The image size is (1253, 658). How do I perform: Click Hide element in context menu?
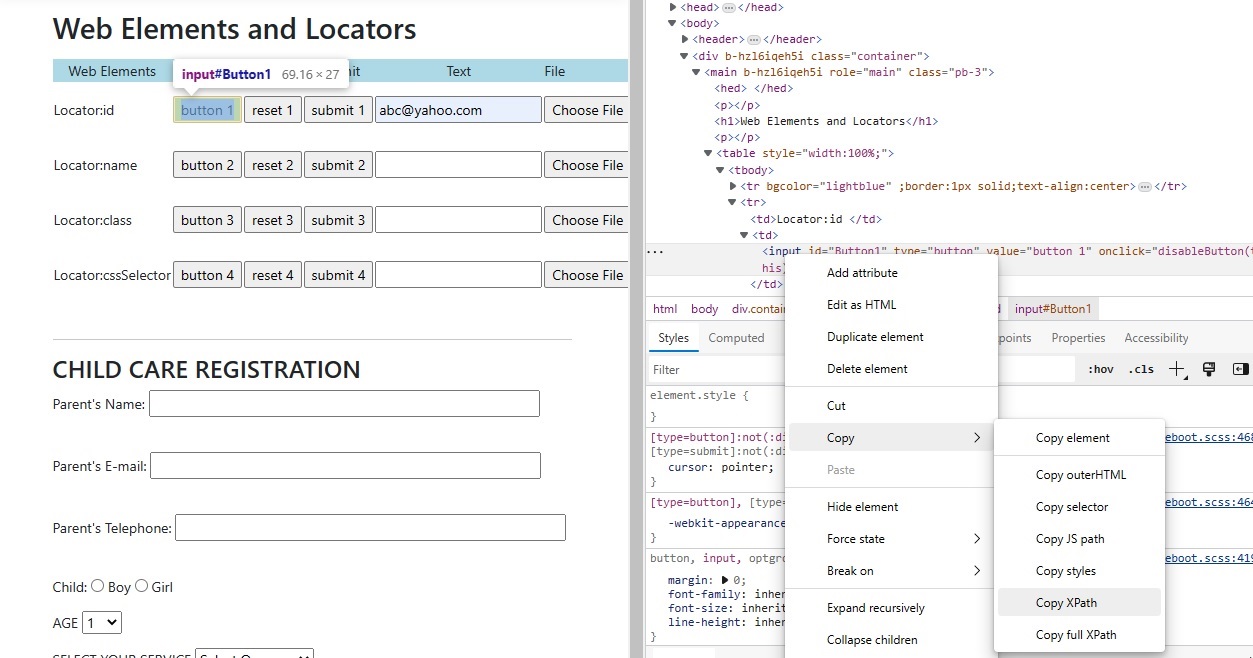click(x=891, y=507)
